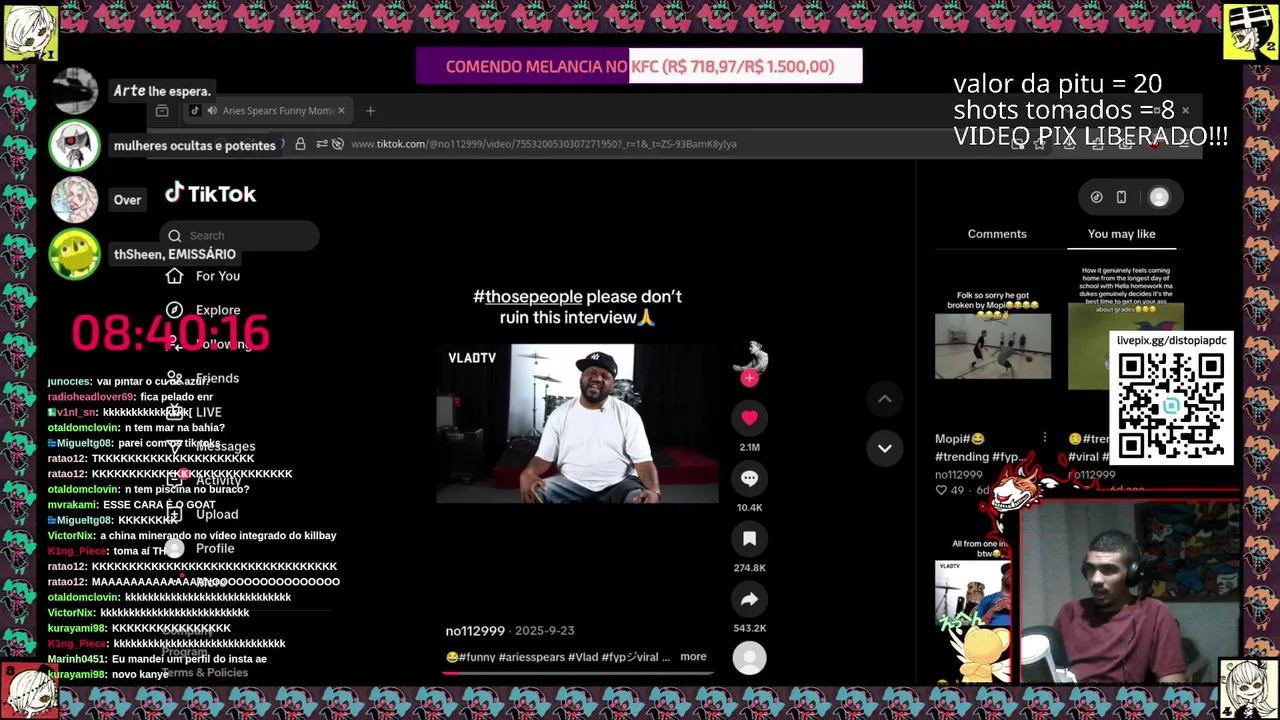Open the Explore page
1280x720 pixels.
217,310
